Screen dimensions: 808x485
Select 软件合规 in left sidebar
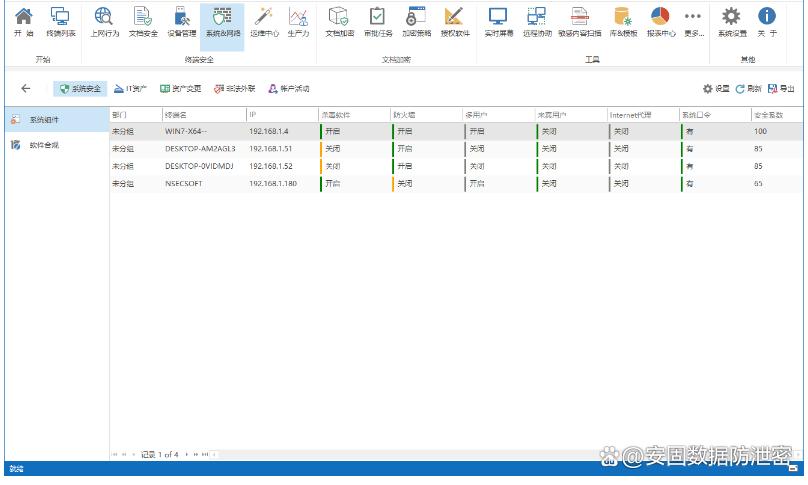(x=43, y=145)
